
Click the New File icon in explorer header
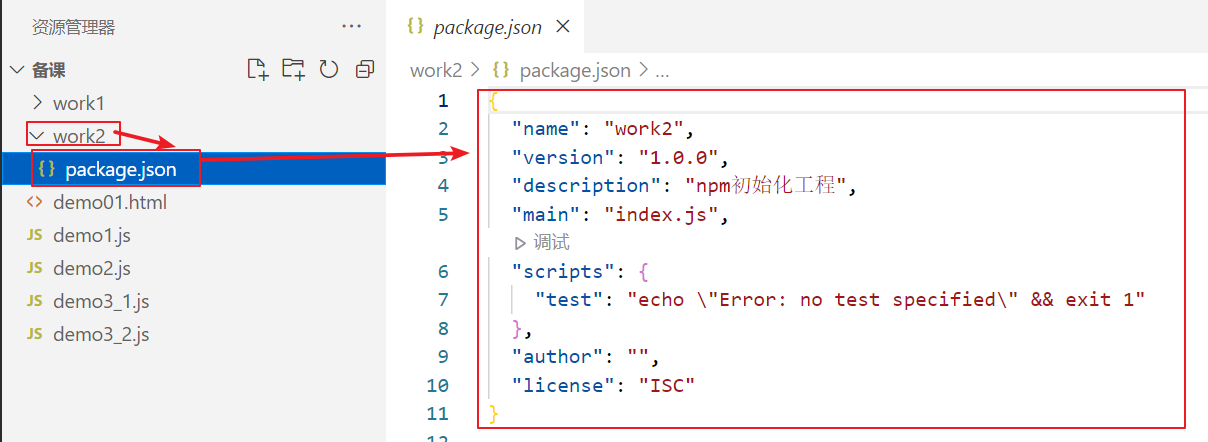[258, 69]
